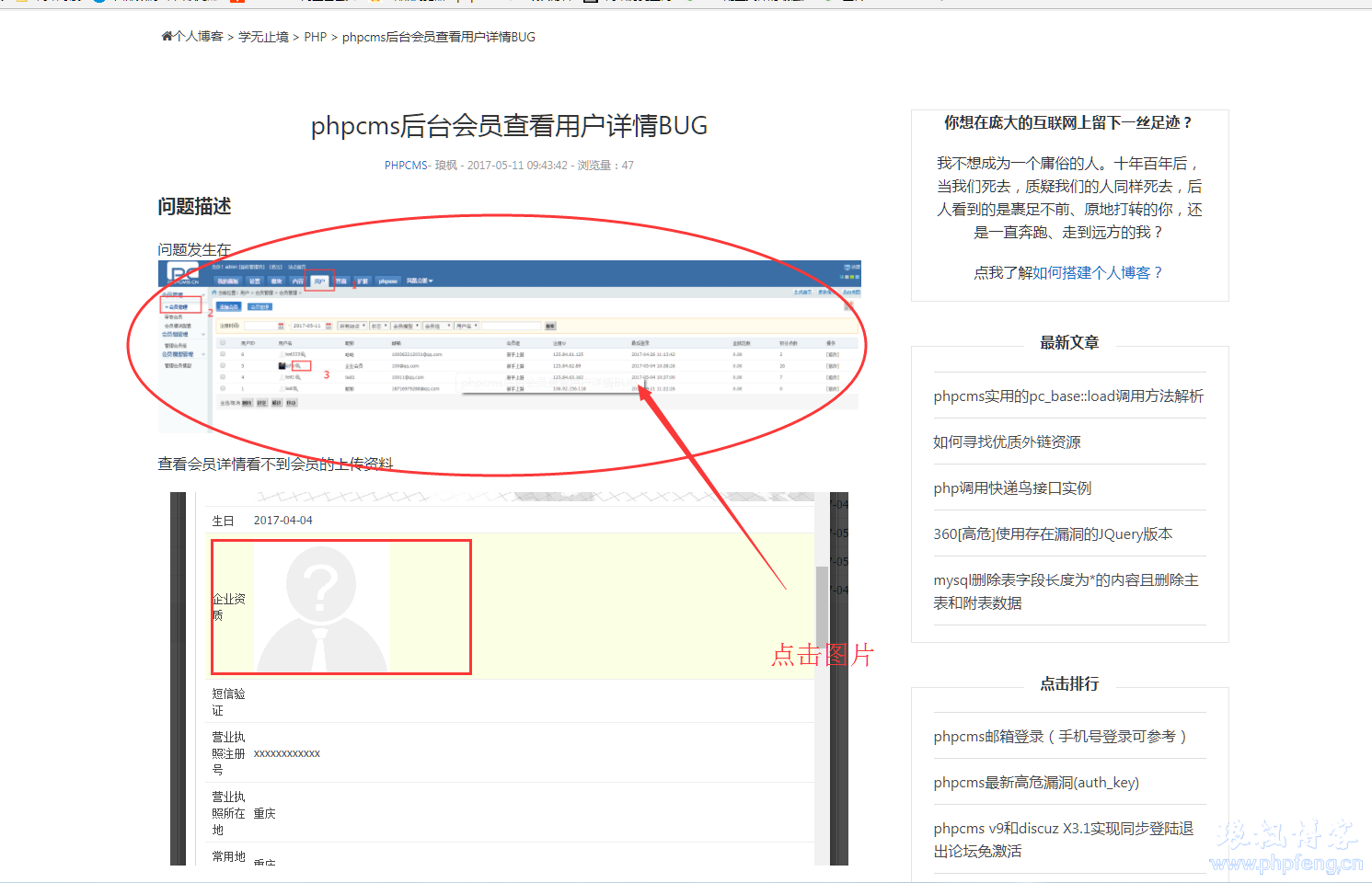Open article 360[高危]使用存在漏洞的JQuery版本
Screen dimensions: 1372x883
(1053, 533)
